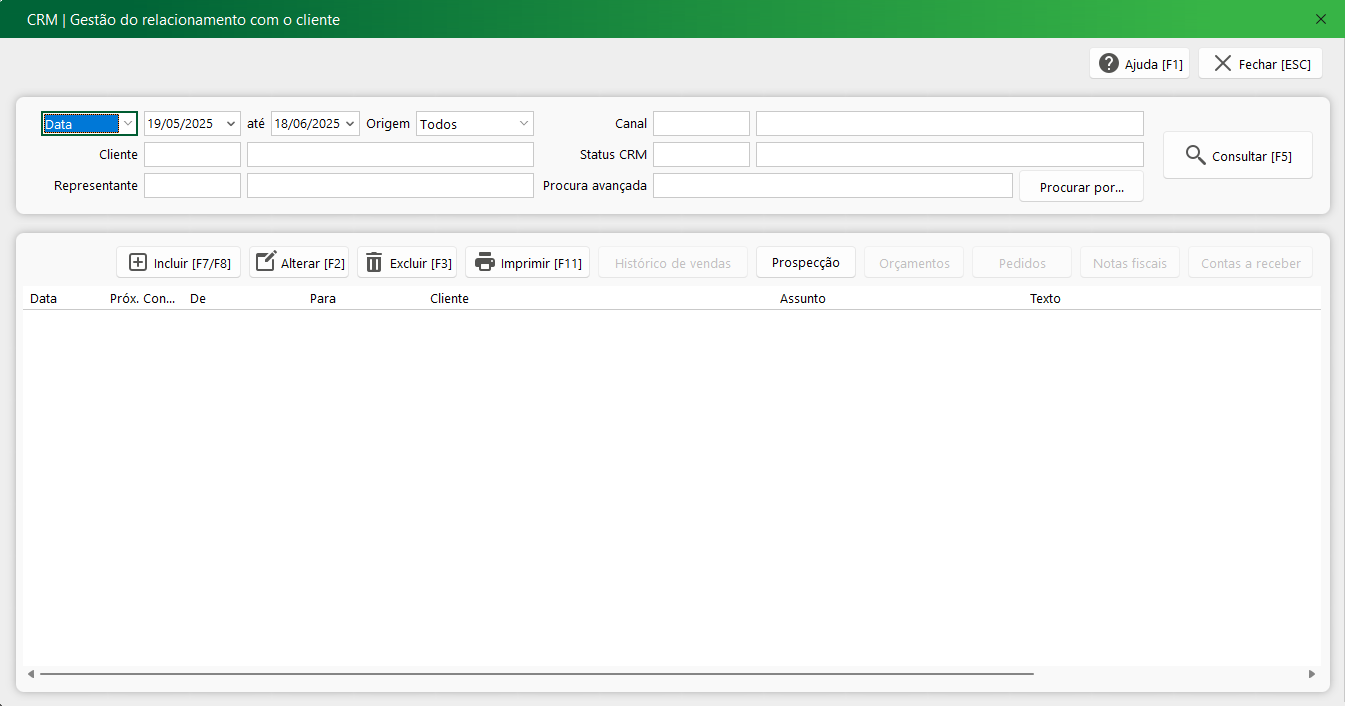The image size is (1345, 706).
Task: Expand the start date 19/05/2025 picker
Action: tap(231, 124)
